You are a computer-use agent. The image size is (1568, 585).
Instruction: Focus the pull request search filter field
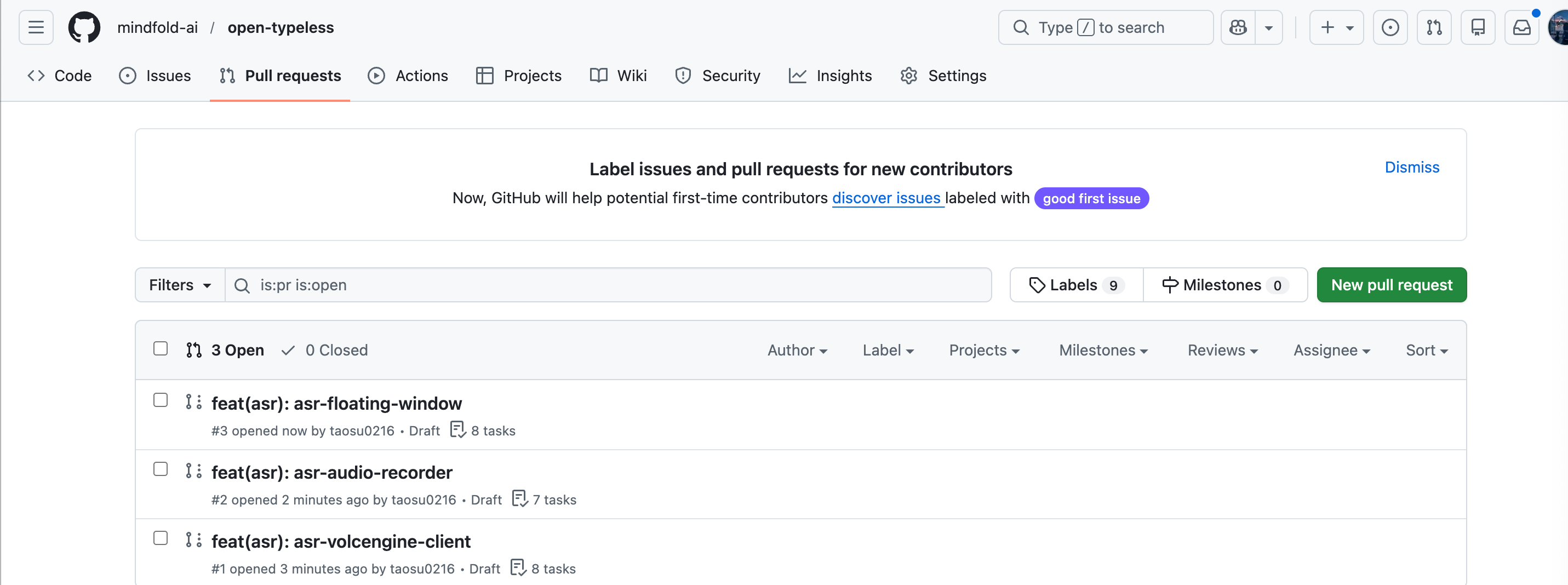coord(609,285)
